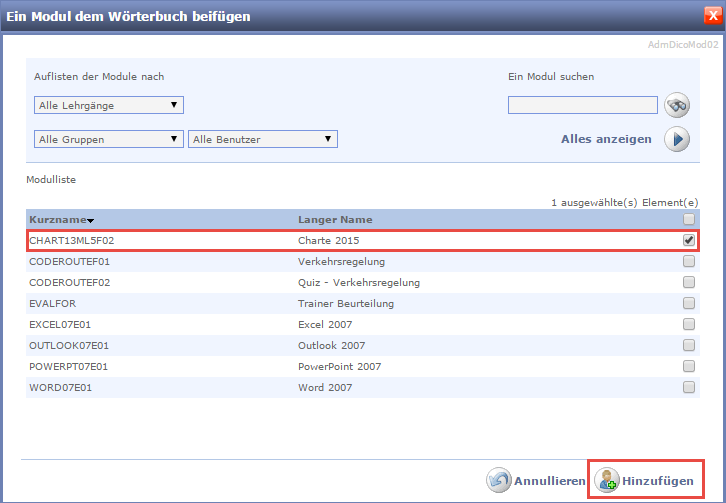726x503 pixels.
Task: Click the Kurzname sort arrow
Action: click(91, 220)
